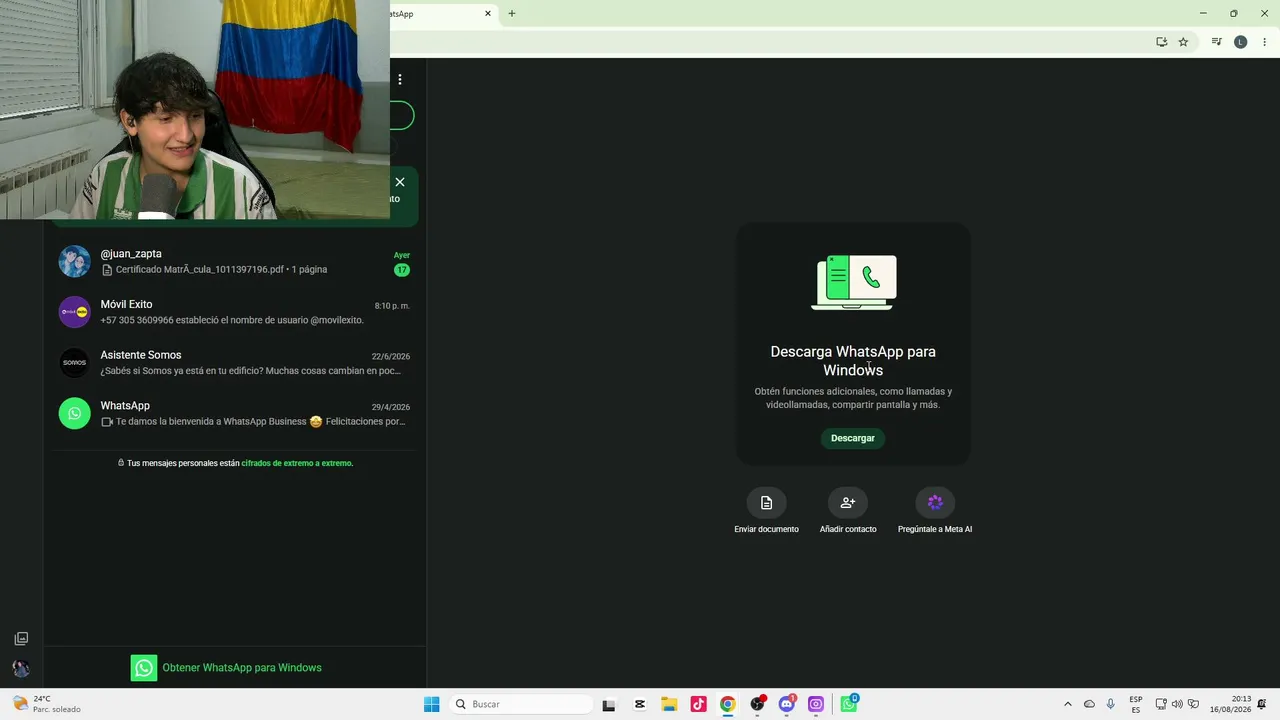Open CapCut from the taskbar

pos(640,704)
